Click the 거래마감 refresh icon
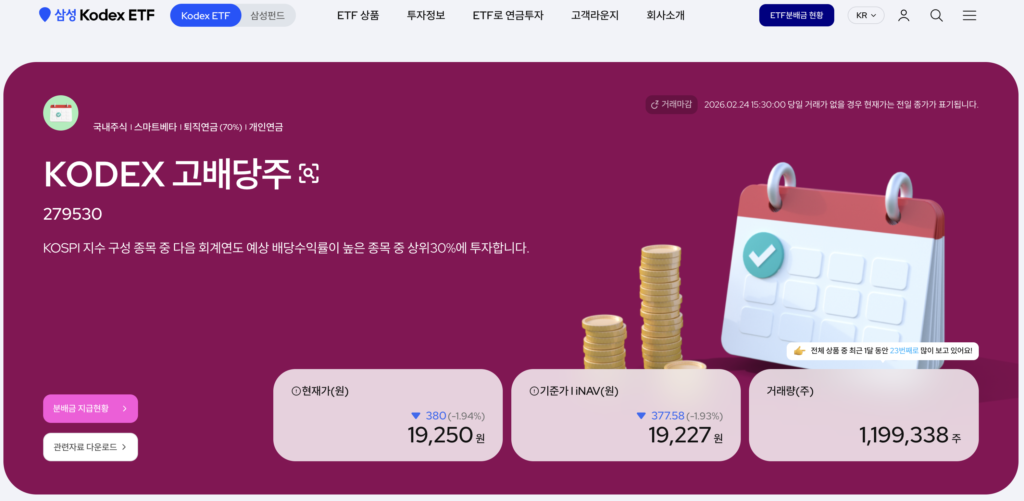Screen dimensions: 1024x501 click(x=655, y=105)
